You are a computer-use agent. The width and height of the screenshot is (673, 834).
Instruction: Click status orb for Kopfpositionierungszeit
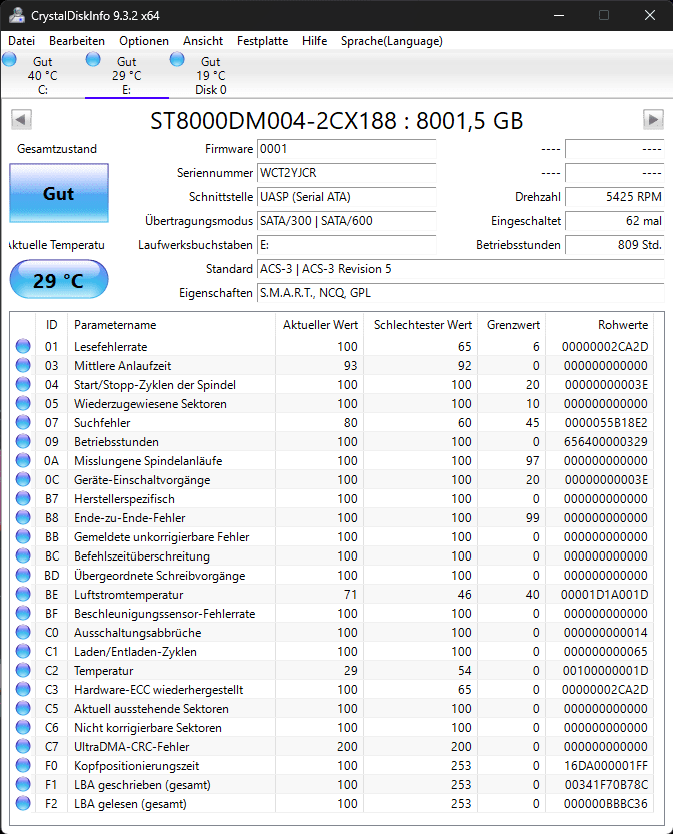23,765
